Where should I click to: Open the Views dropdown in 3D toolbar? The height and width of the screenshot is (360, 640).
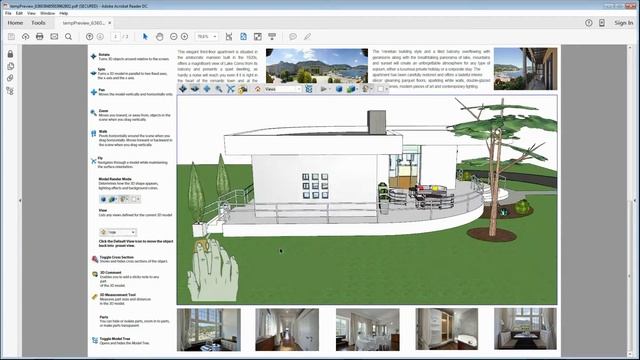[283, 89]
